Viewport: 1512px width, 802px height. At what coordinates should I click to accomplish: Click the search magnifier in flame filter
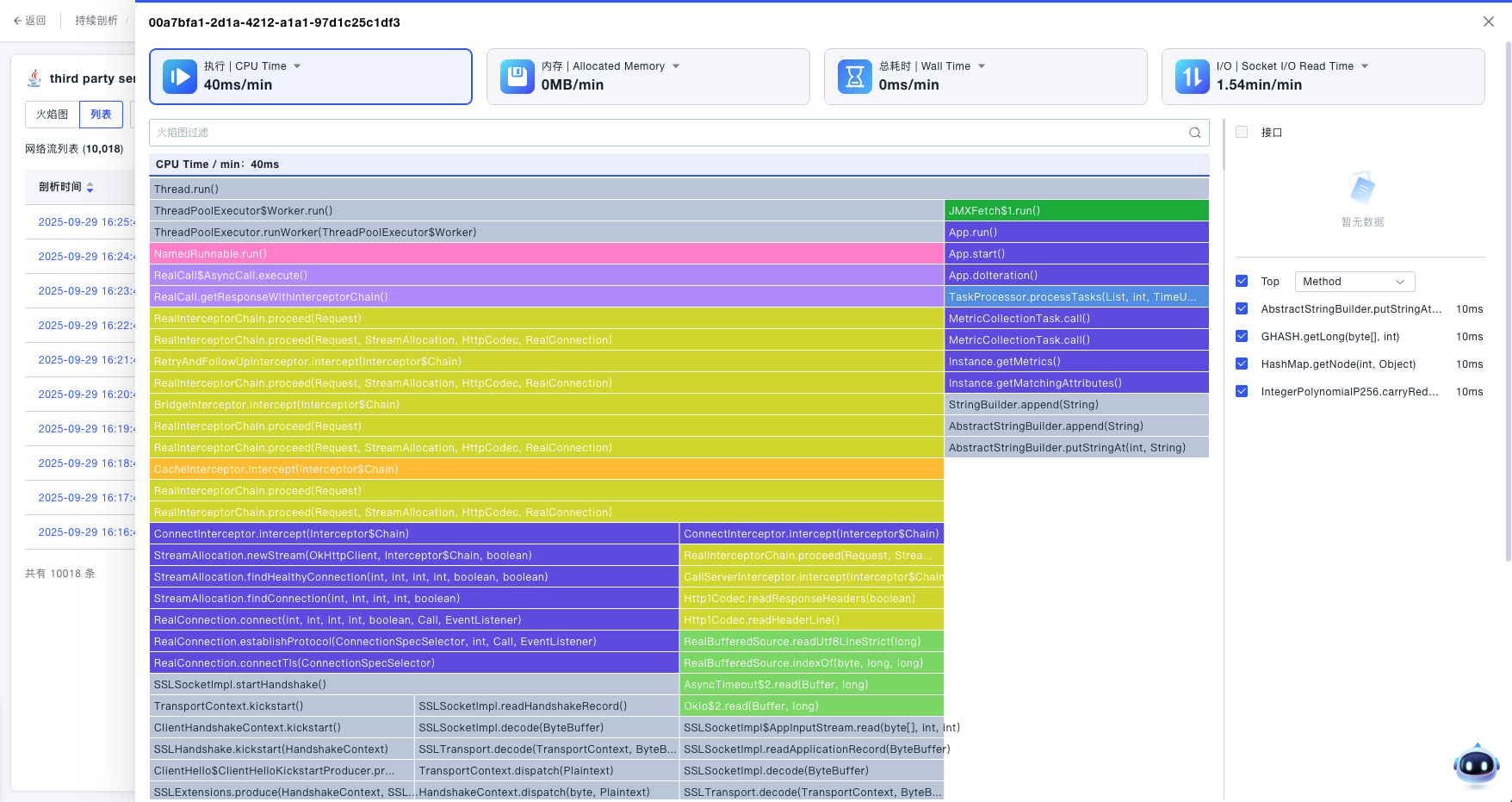1195,133
